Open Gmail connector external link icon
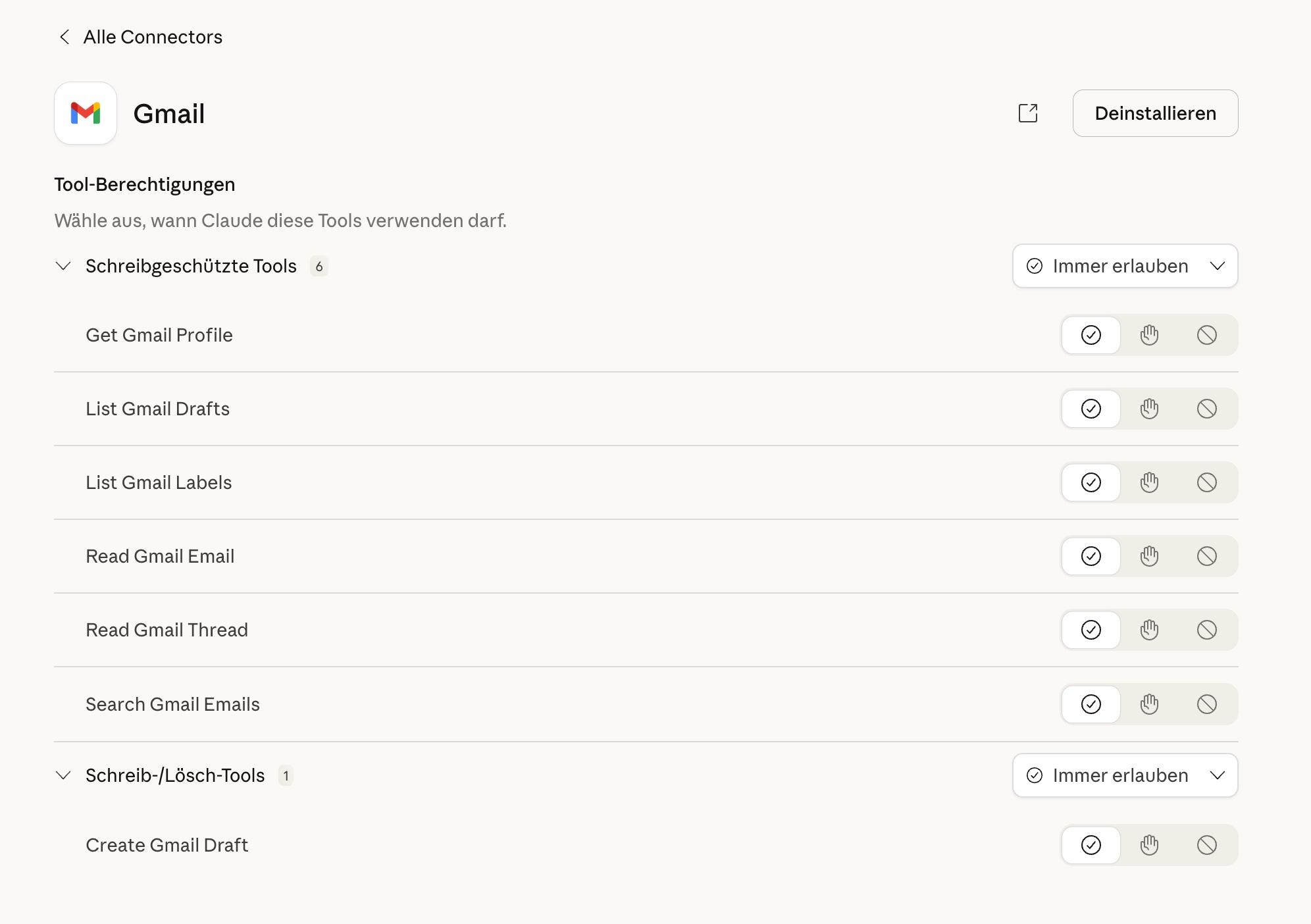The image size is (1311, 924). [x=1027, y=113]
